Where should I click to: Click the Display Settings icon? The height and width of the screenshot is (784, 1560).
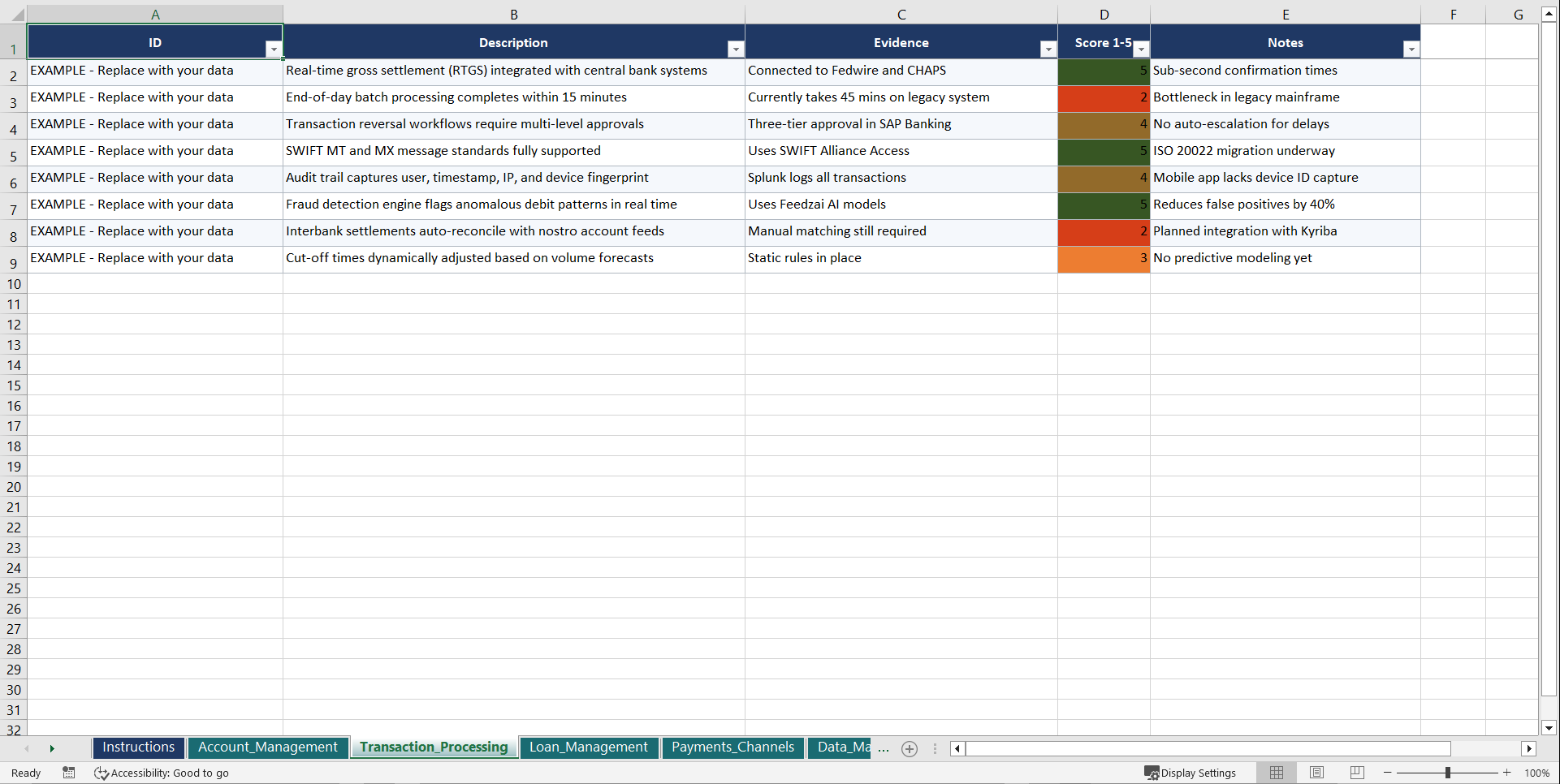(x=1152, y=773)
